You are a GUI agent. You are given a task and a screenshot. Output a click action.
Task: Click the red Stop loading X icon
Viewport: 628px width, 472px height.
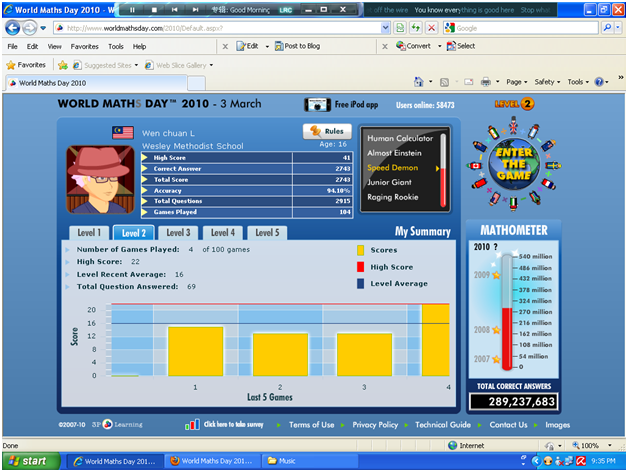tap(431, 28)
